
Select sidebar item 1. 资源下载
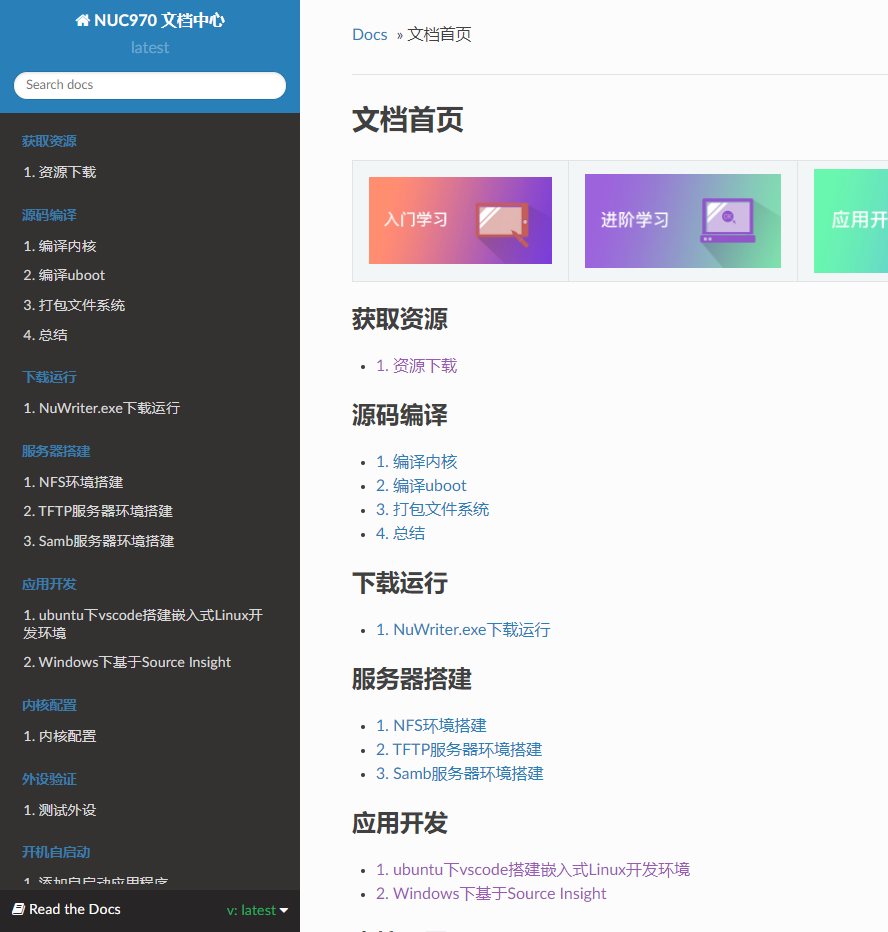click(59, 172)
